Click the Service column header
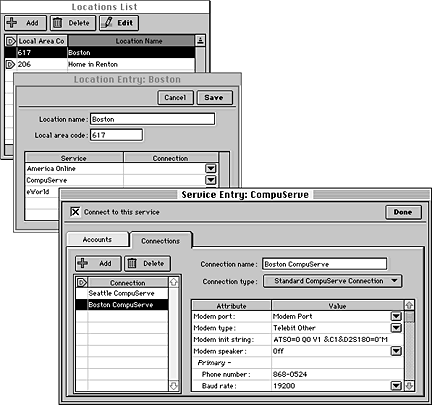 coord(74,158)
